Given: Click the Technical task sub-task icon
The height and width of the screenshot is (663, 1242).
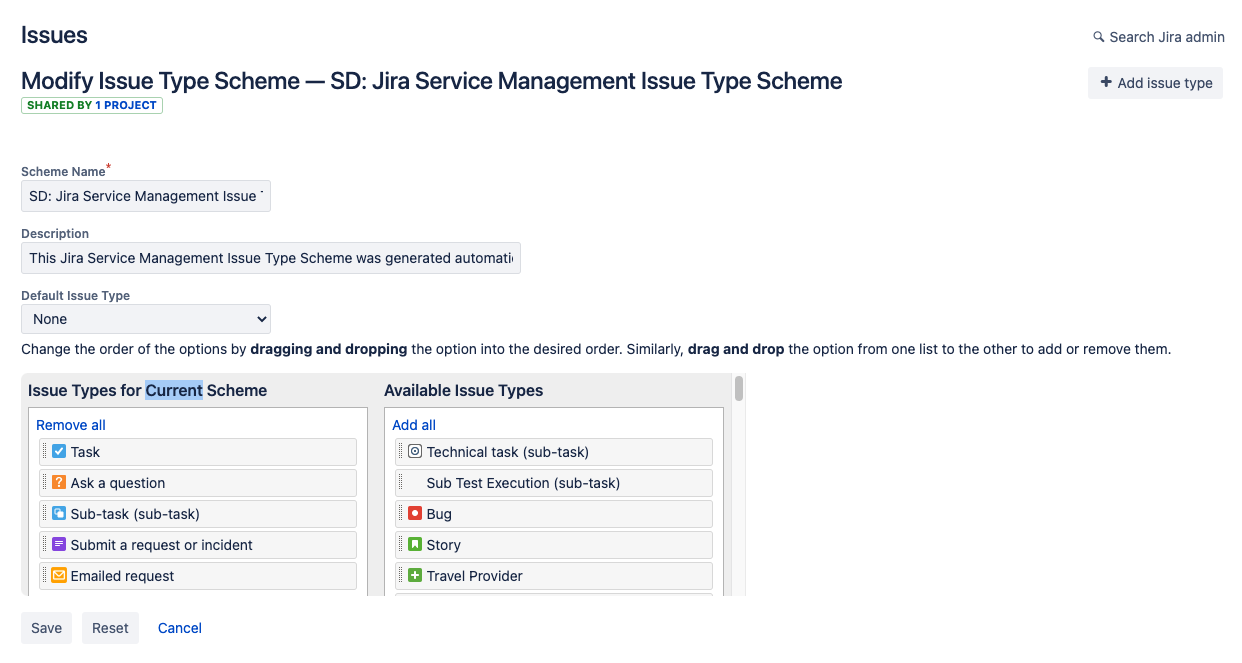Looking at the screenshot, I should click(x=414, y=451).
